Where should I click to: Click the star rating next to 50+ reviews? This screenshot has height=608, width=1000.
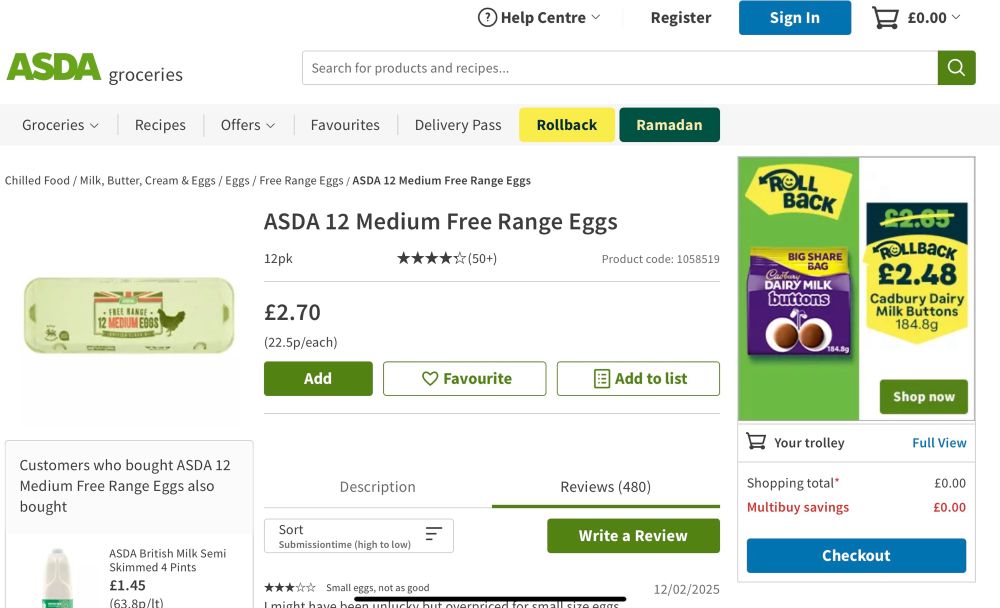(x=430, y=258)
